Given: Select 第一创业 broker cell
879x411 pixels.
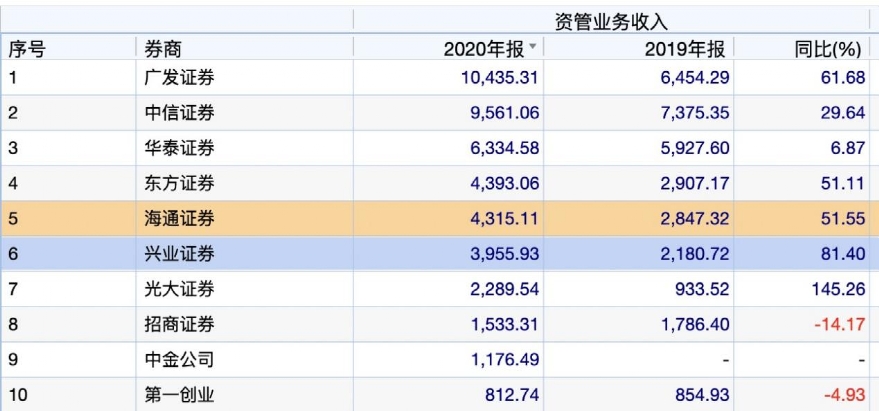Looking at the screenshot, I should (x=179, y=395).
